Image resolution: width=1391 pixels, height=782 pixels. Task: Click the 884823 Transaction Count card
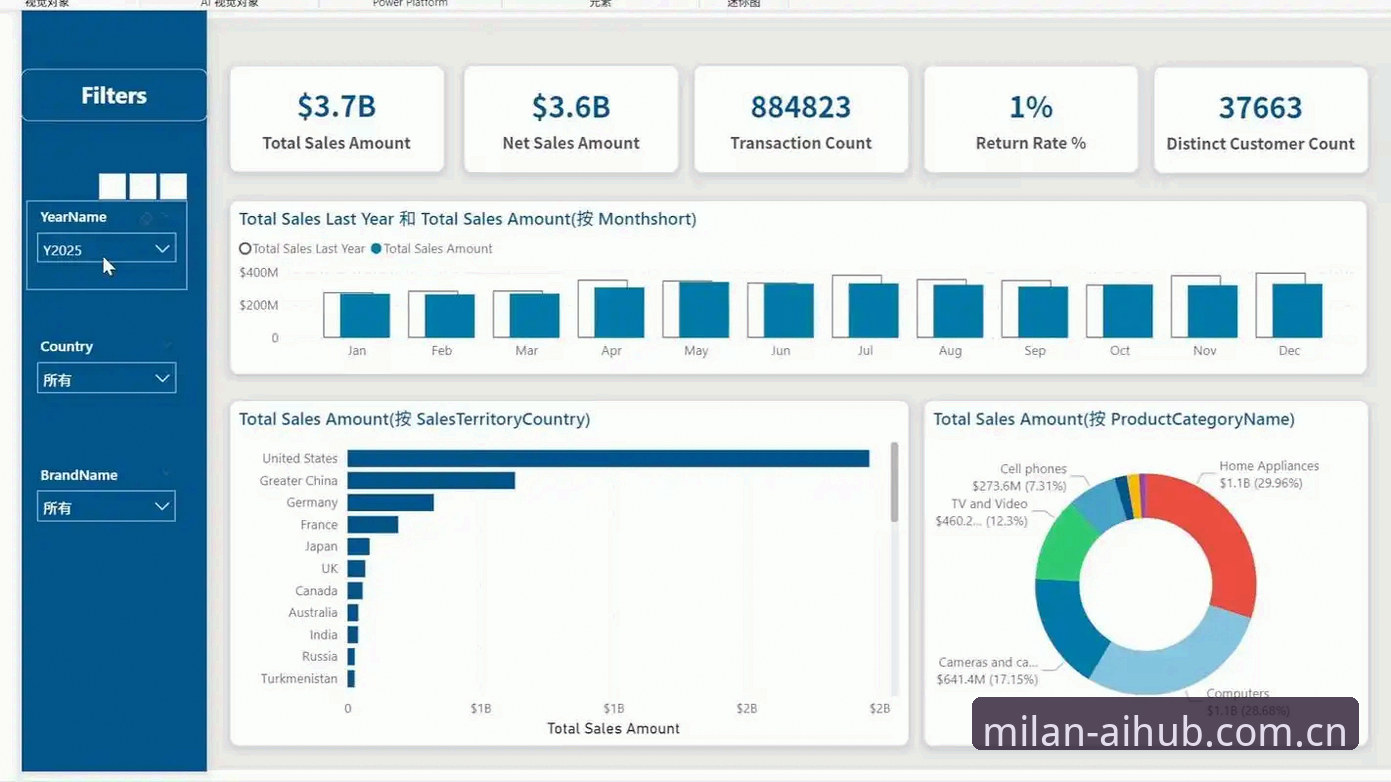pyautogui.click(x=801, y=120)
